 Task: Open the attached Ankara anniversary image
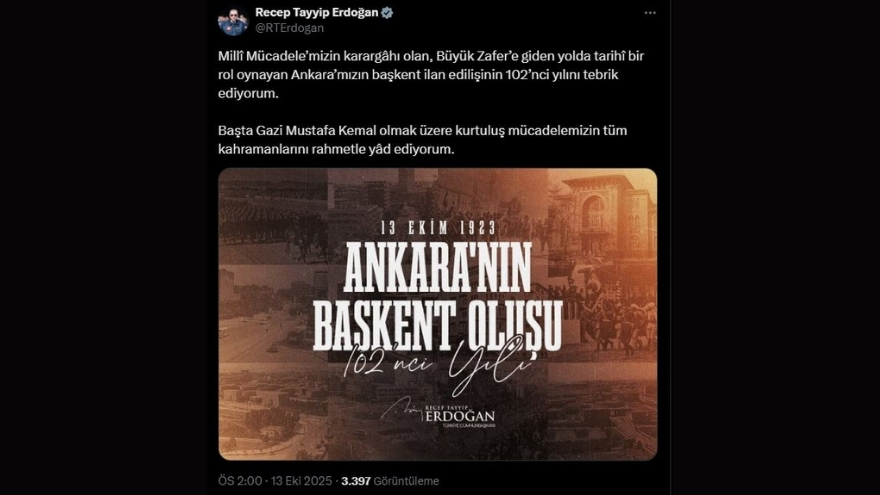438,314
